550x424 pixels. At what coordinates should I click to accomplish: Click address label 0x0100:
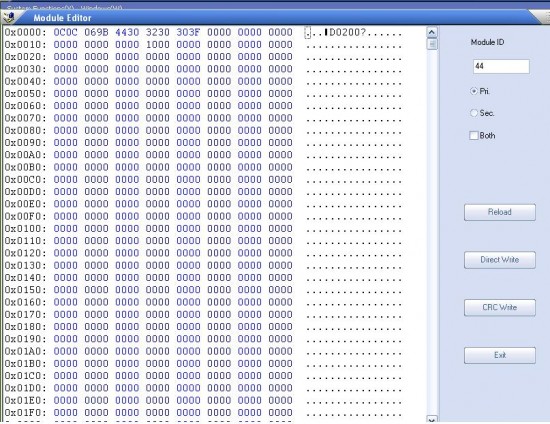click(26, 229)
